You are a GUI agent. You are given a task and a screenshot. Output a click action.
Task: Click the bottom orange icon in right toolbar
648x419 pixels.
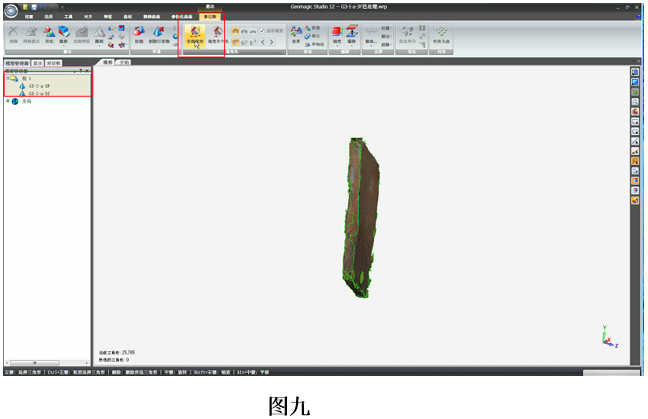click(634, 200)
